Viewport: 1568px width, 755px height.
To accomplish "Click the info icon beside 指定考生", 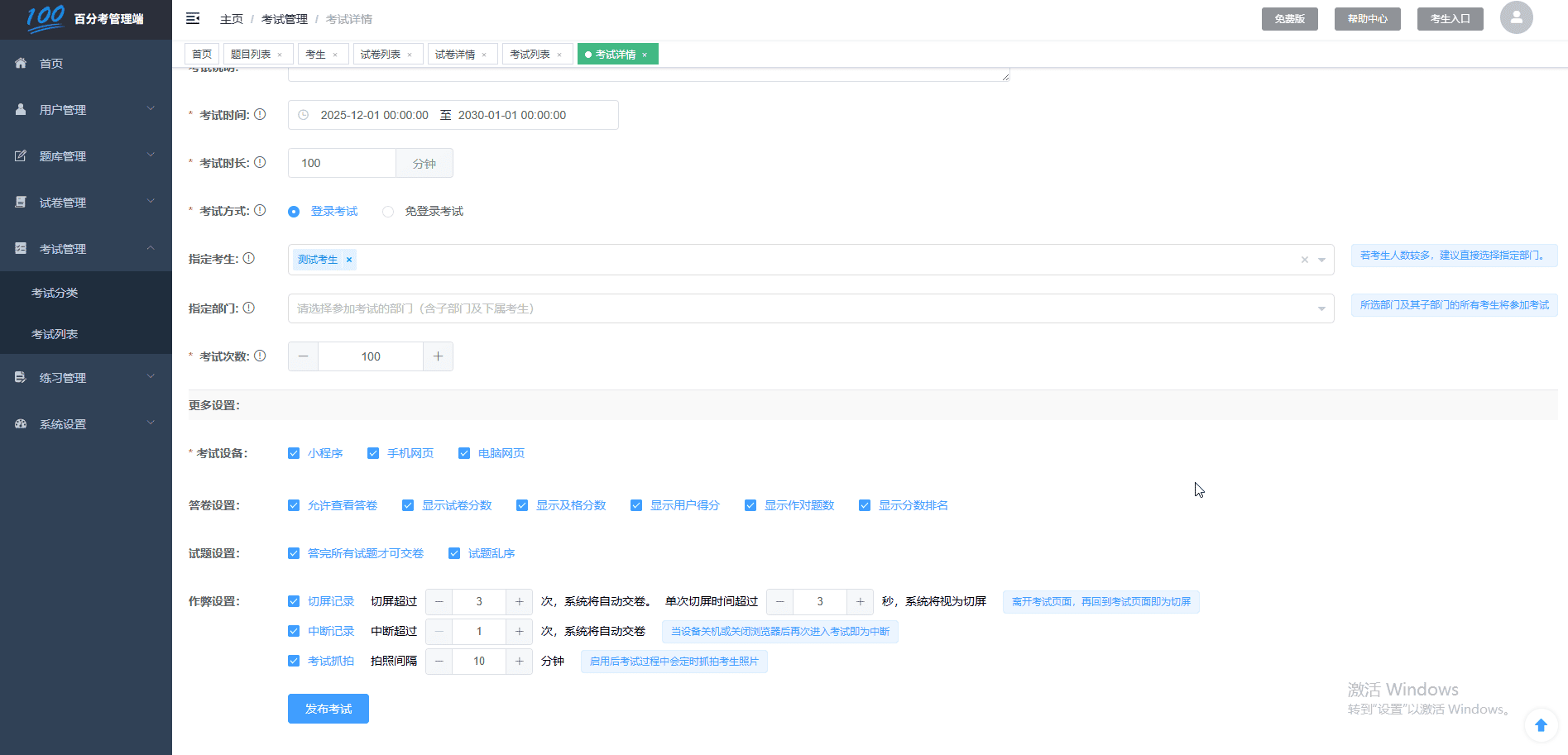I will 248,258.
